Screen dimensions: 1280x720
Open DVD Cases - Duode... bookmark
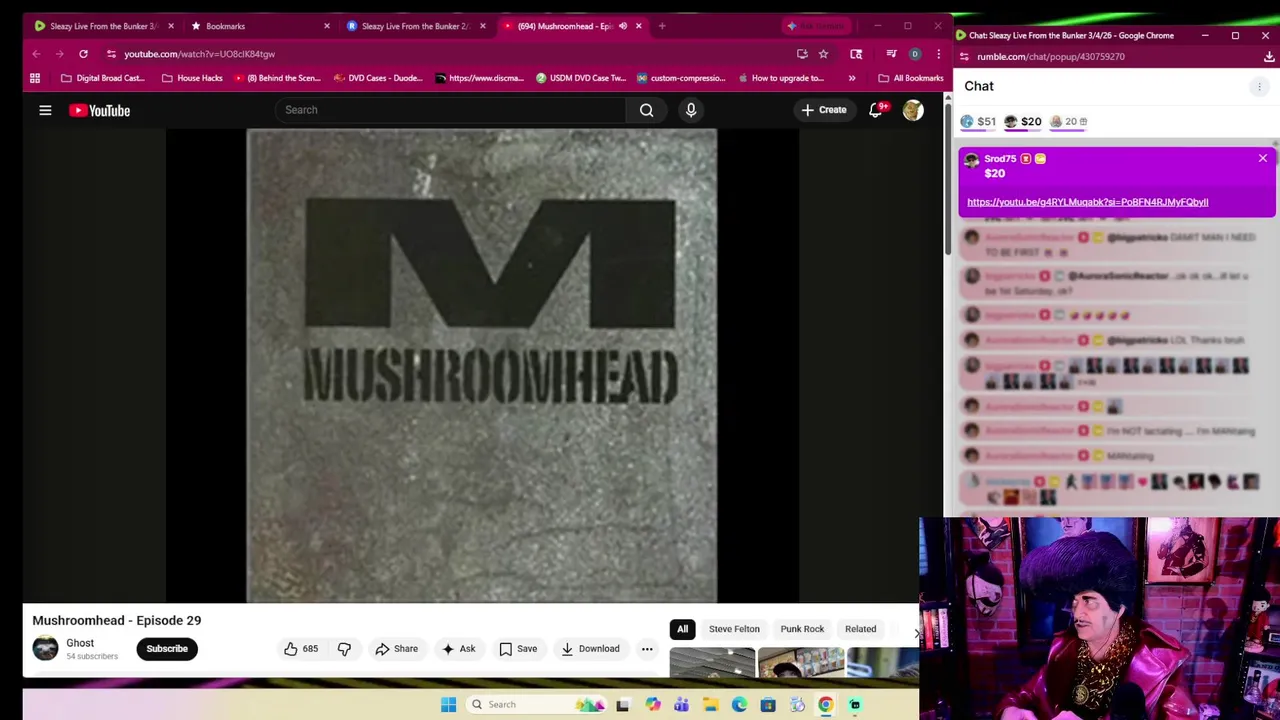[x=378, y=78]
